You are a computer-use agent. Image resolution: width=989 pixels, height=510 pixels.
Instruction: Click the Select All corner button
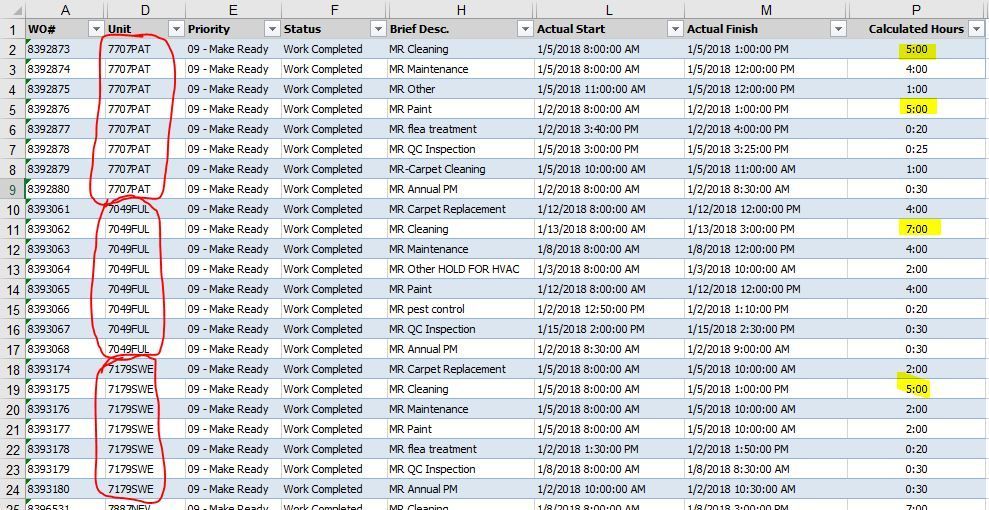[x=13, y=9]
